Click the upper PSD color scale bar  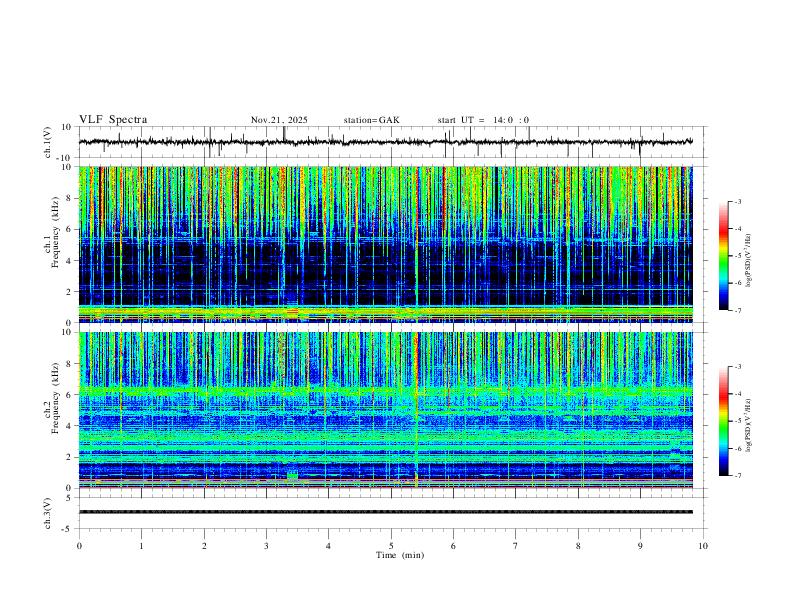(x=724, y=256)
